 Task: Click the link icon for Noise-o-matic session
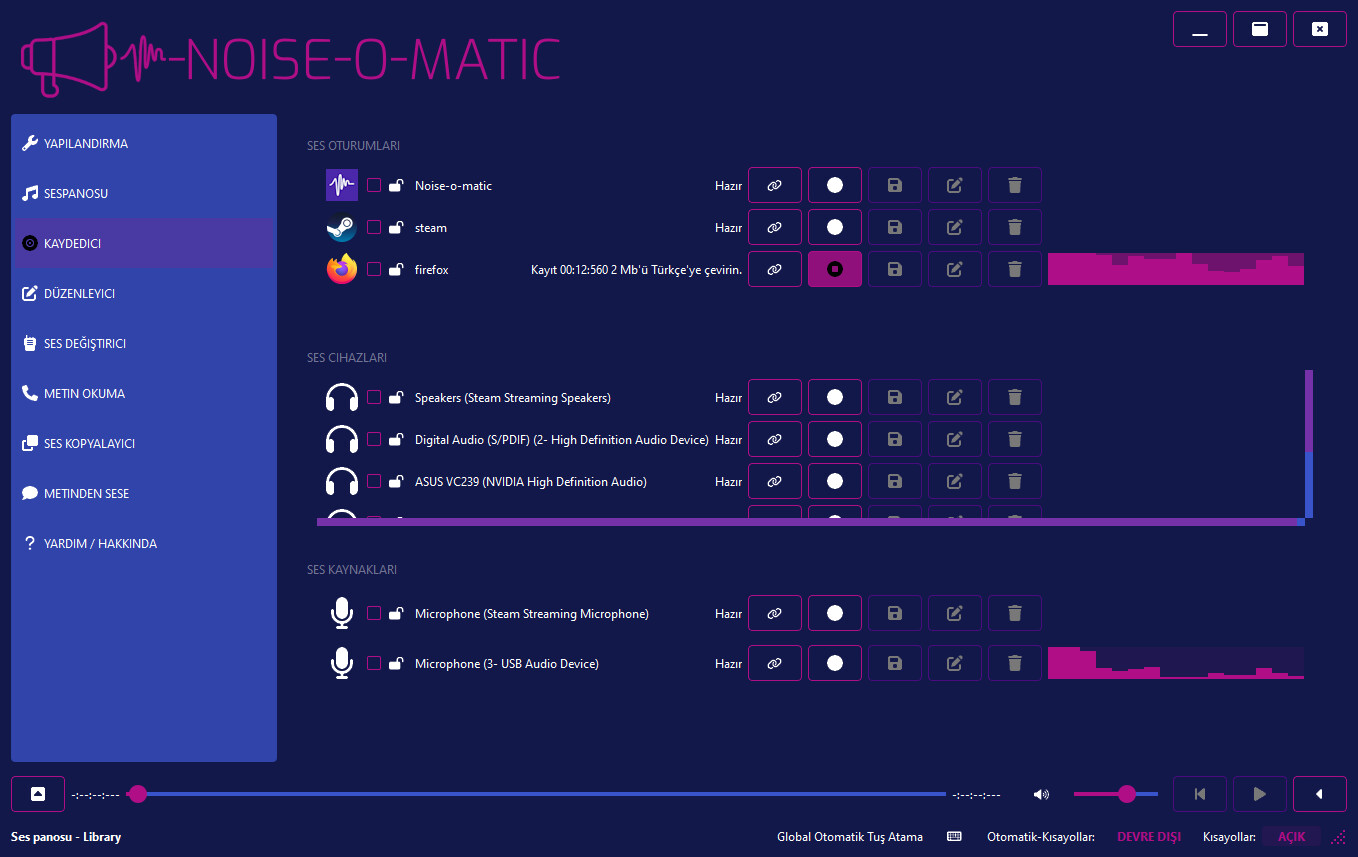click(x=774, y=185)
